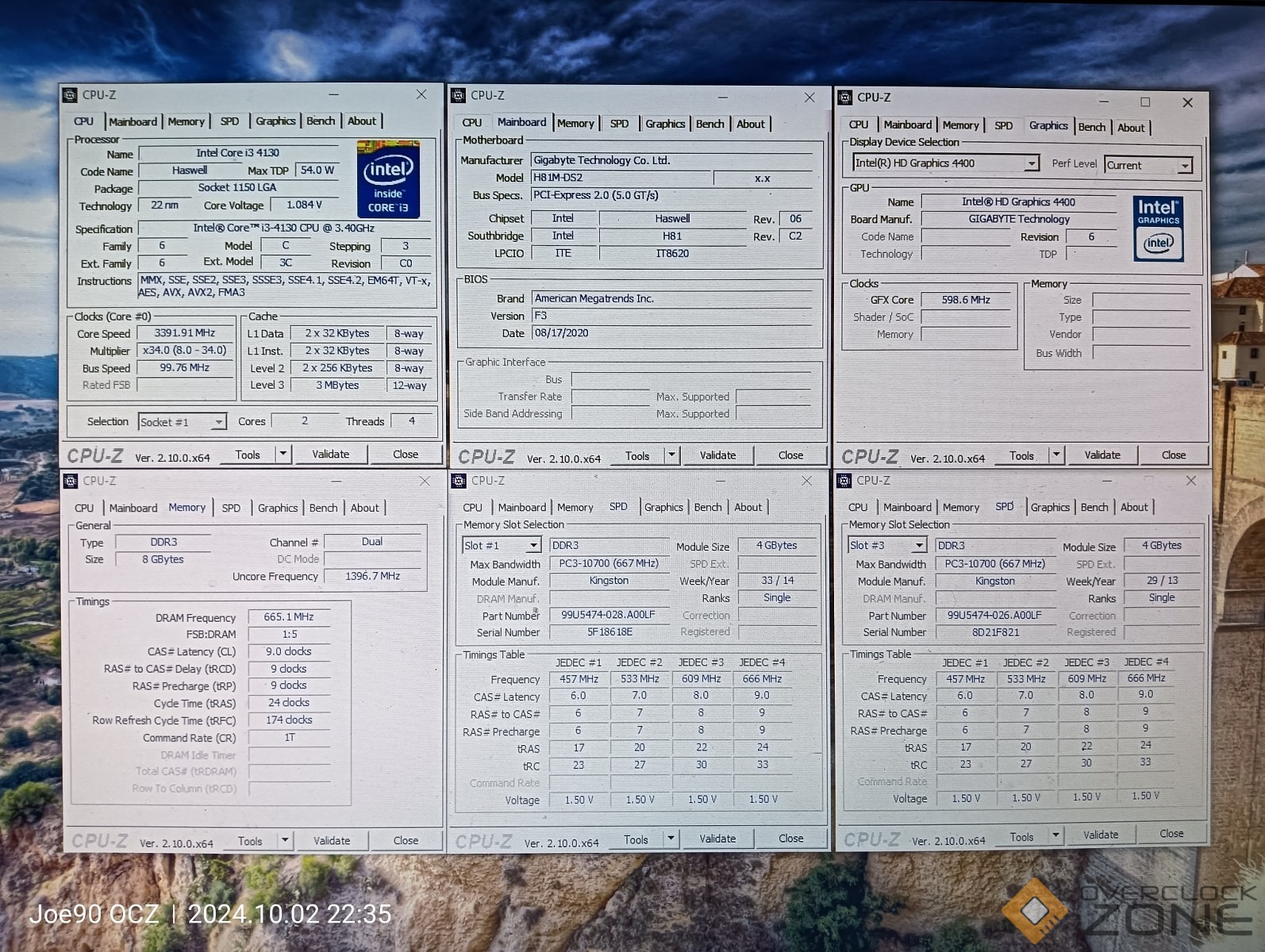This screenshot has width=1265, height=952.
Task: Minimize the CPU-Z window showing Slot #1
Action: (722, 481)
